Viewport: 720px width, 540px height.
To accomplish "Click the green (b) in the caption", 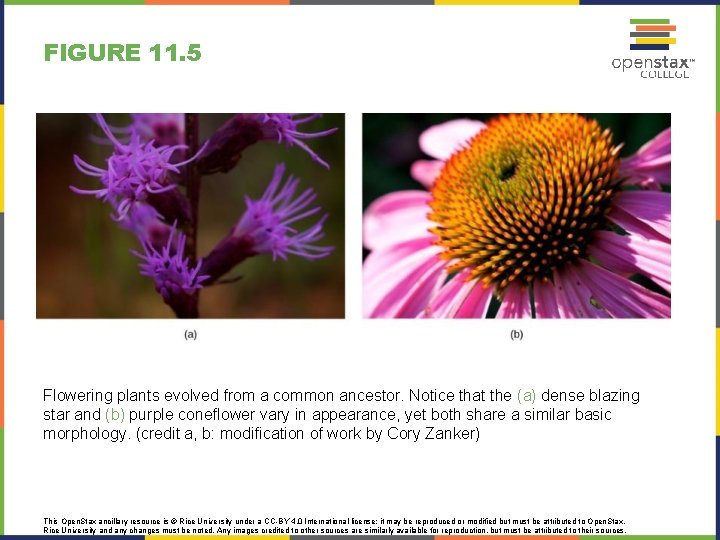I will 115,414.
